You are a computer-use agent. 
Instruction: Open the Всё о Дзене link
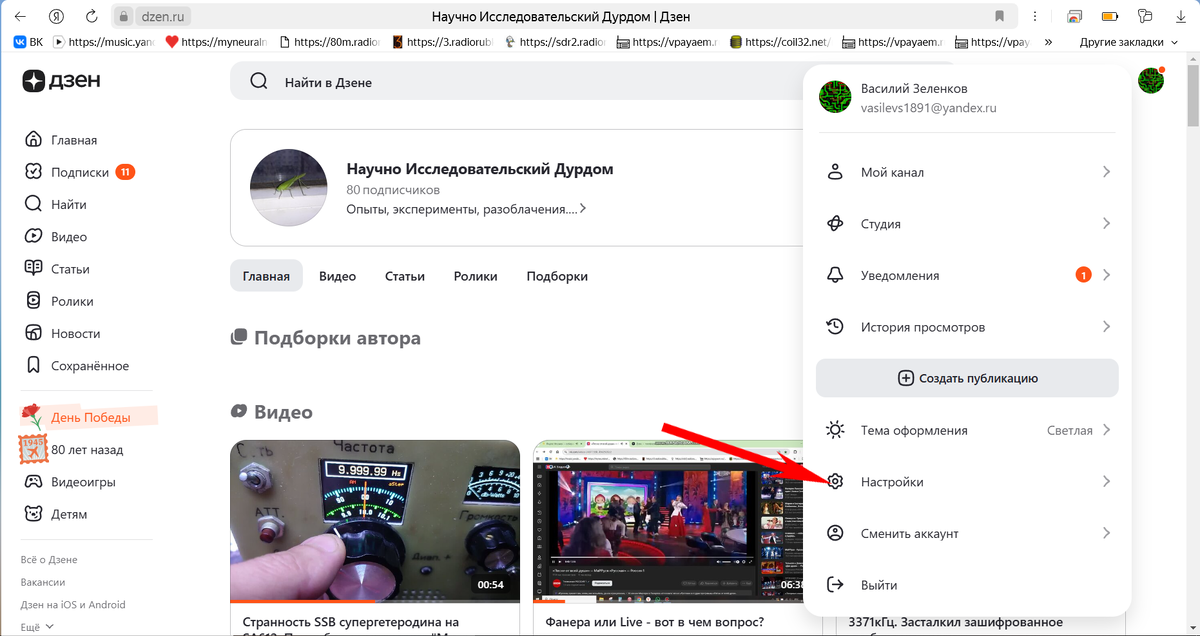pyautogui.click(x=49, y=560)
